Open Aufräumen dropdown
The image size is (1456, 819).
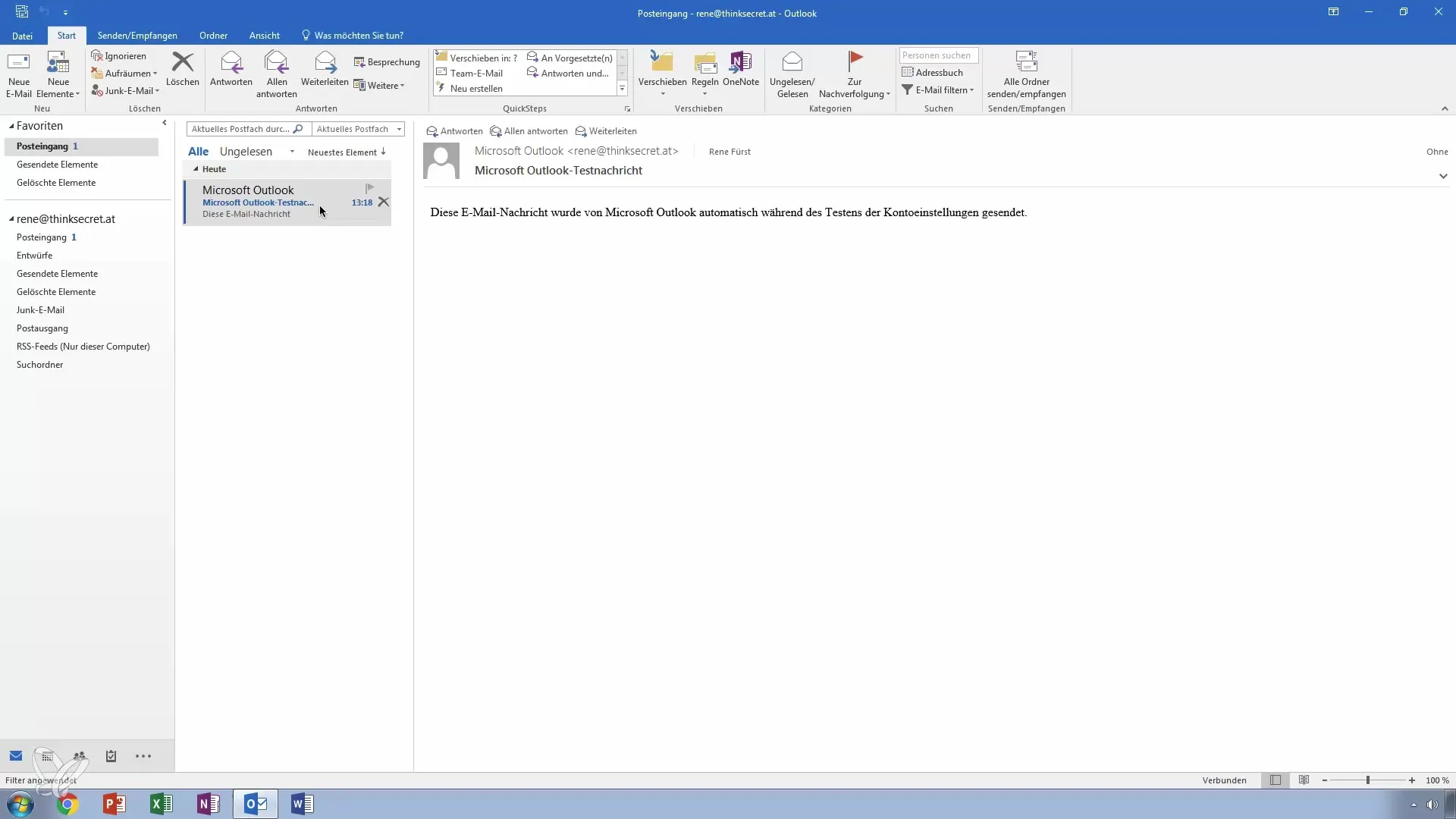[x=124, y=74]
